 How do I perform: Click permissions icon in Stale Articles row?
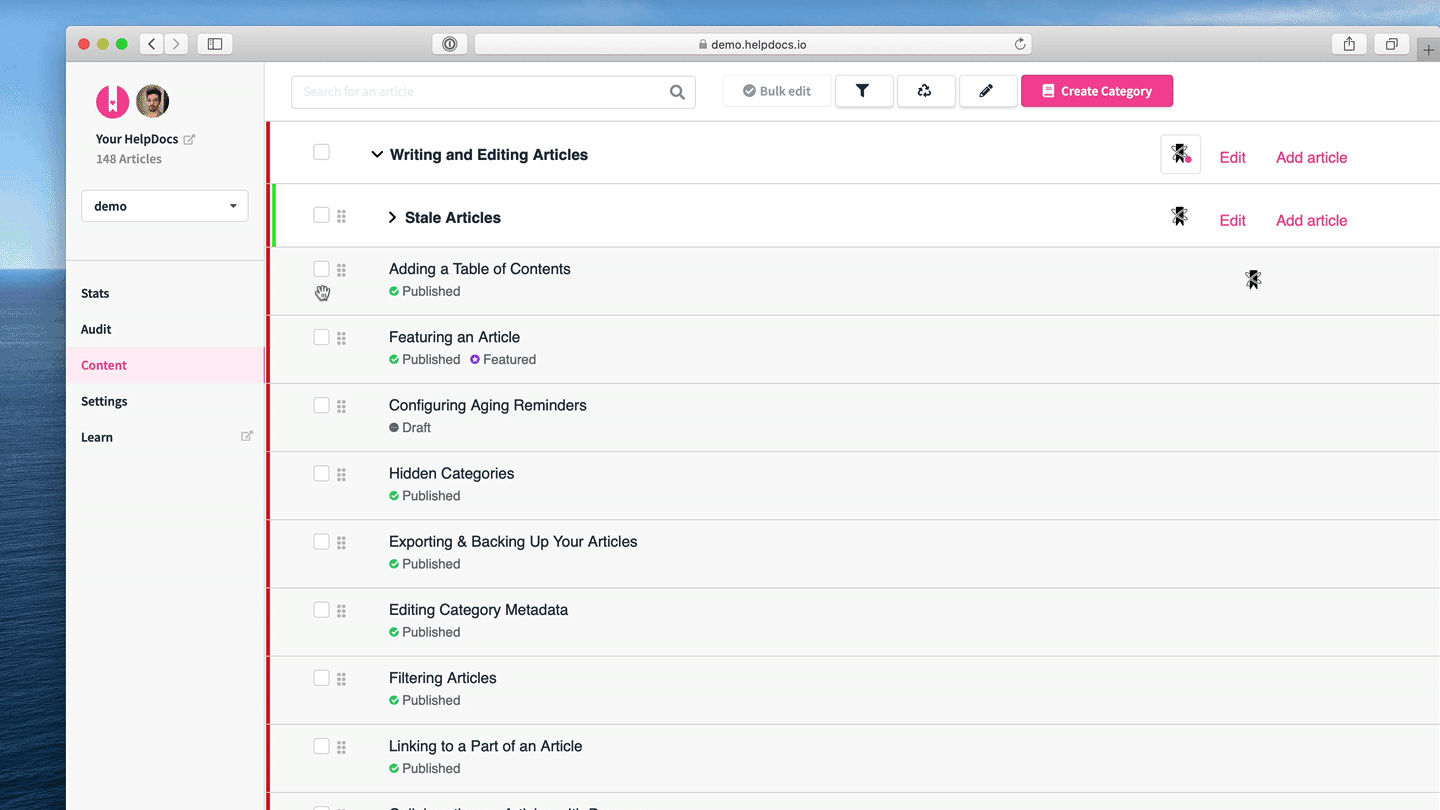click(1180, 216)
